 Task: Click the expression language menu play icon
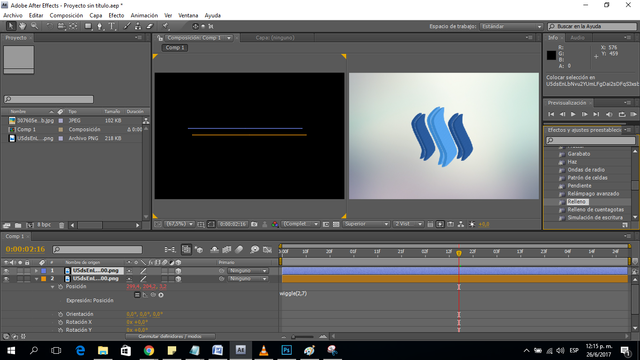[x=161, y=295]
